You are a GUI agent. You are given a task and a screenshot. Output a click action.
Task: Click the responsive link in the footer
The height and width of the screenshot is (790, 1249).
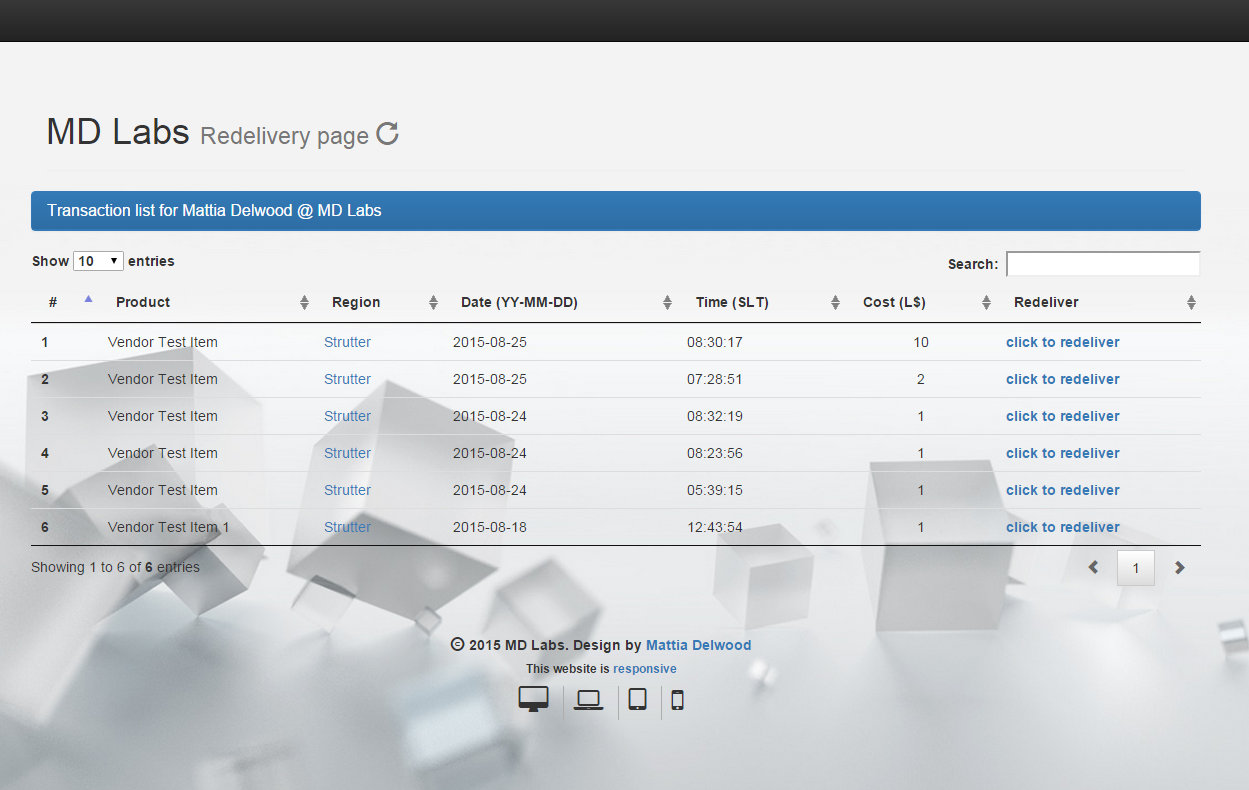coord(645,668)
